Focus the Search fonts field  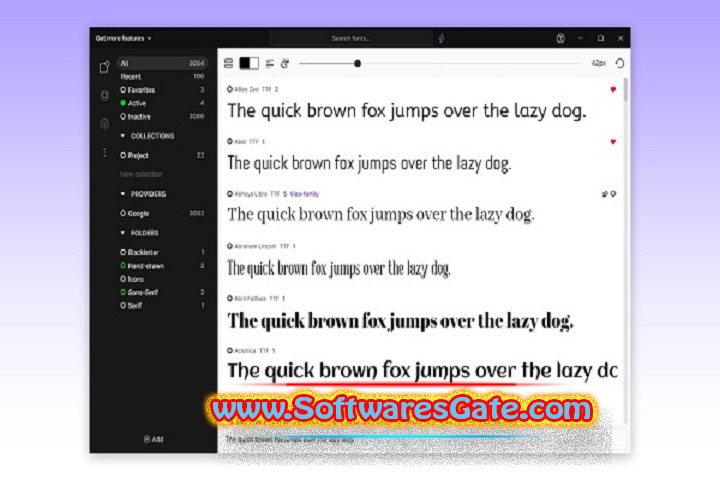[x=351, y=39]
